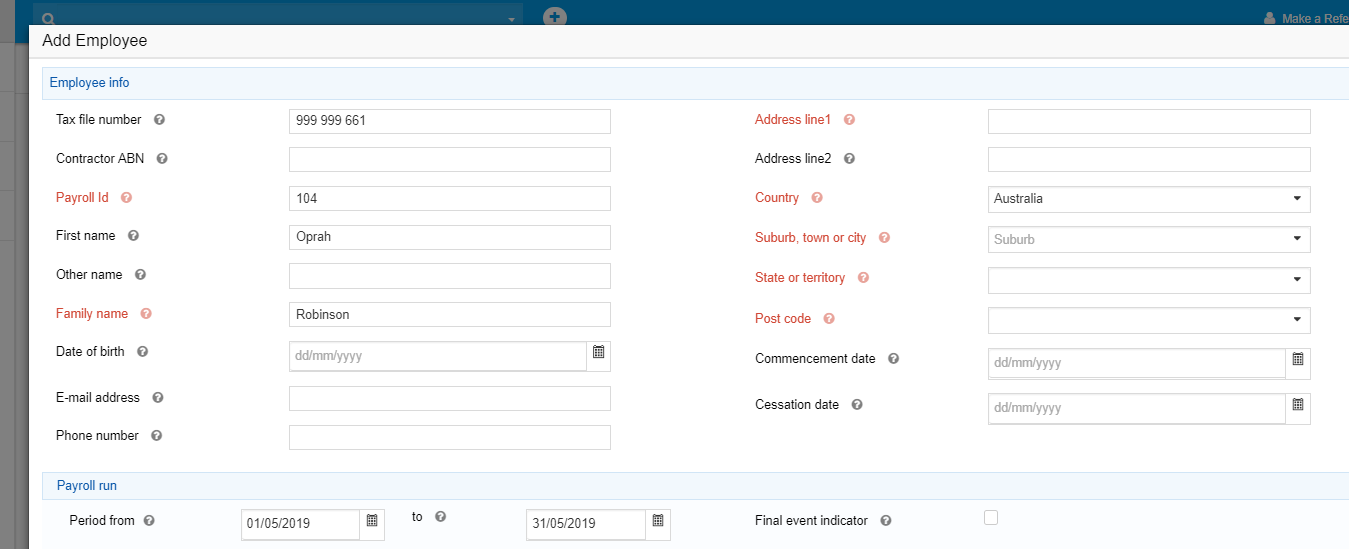Open the Suburb, town or city dropdown

1149,239
